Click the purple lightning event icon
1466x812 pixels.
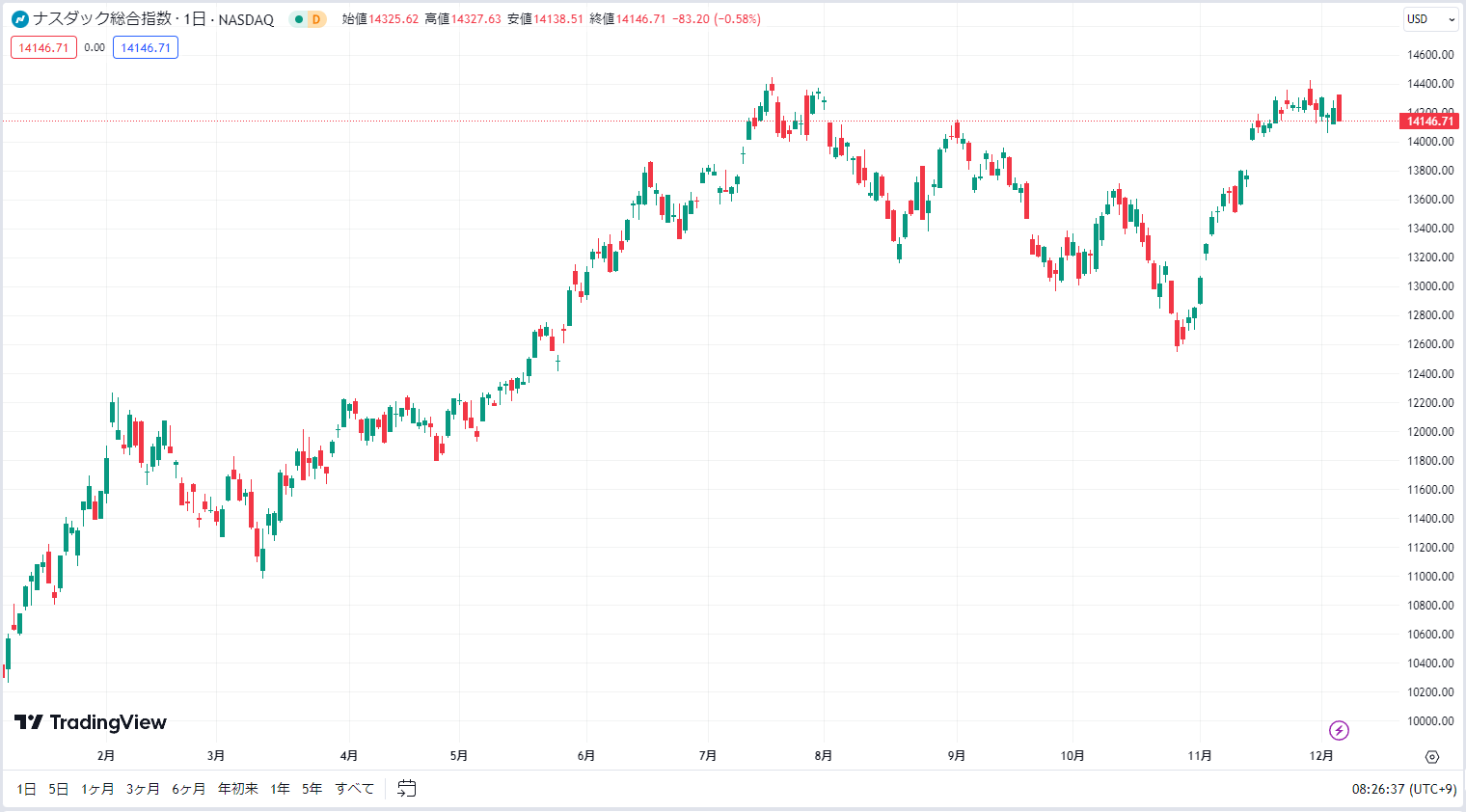point(1339,730)
